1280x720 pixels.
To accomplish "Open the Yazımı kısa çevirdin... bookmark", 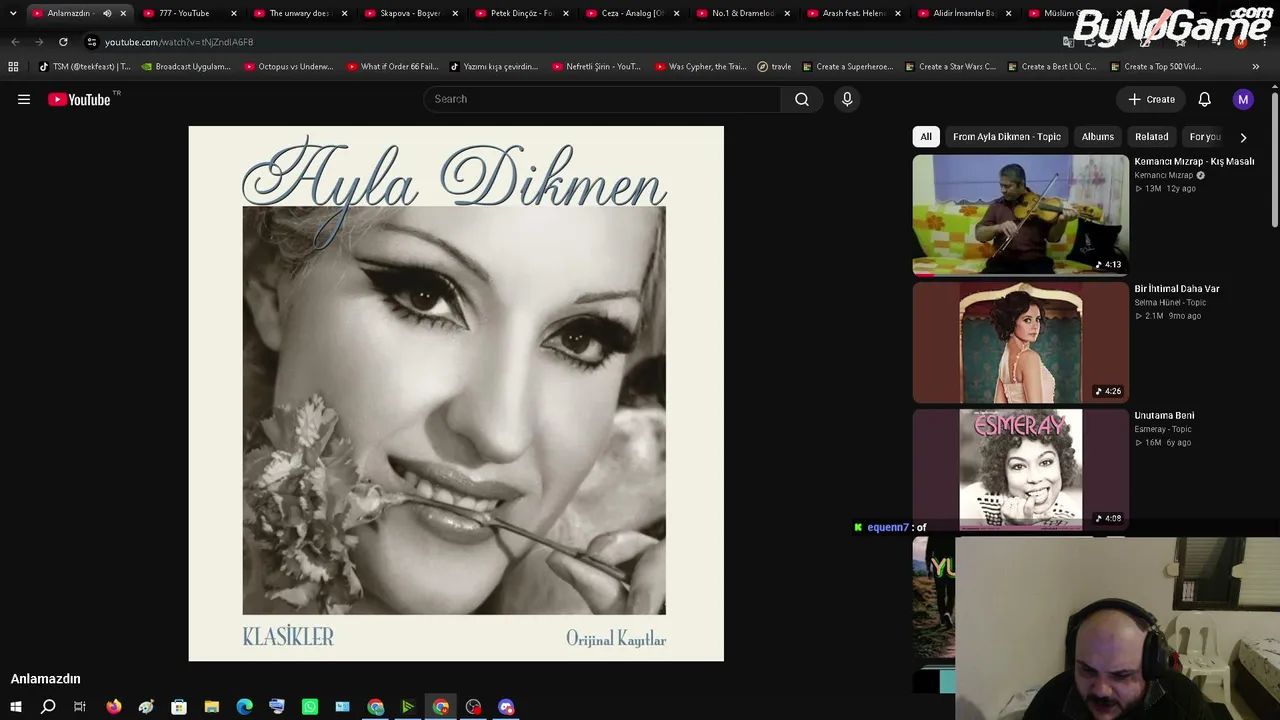I will click(494, 67).
